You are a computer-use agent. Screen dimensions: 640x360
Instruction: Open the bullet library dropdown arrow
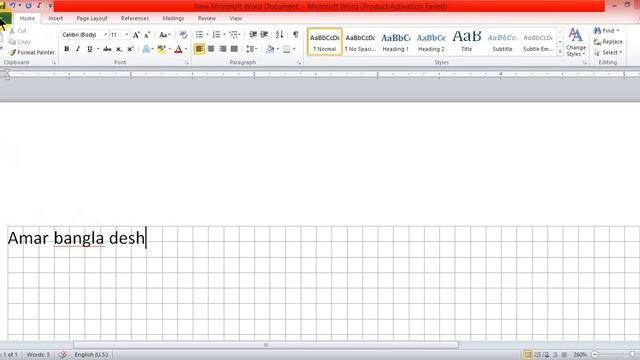[x=207, y=35]
